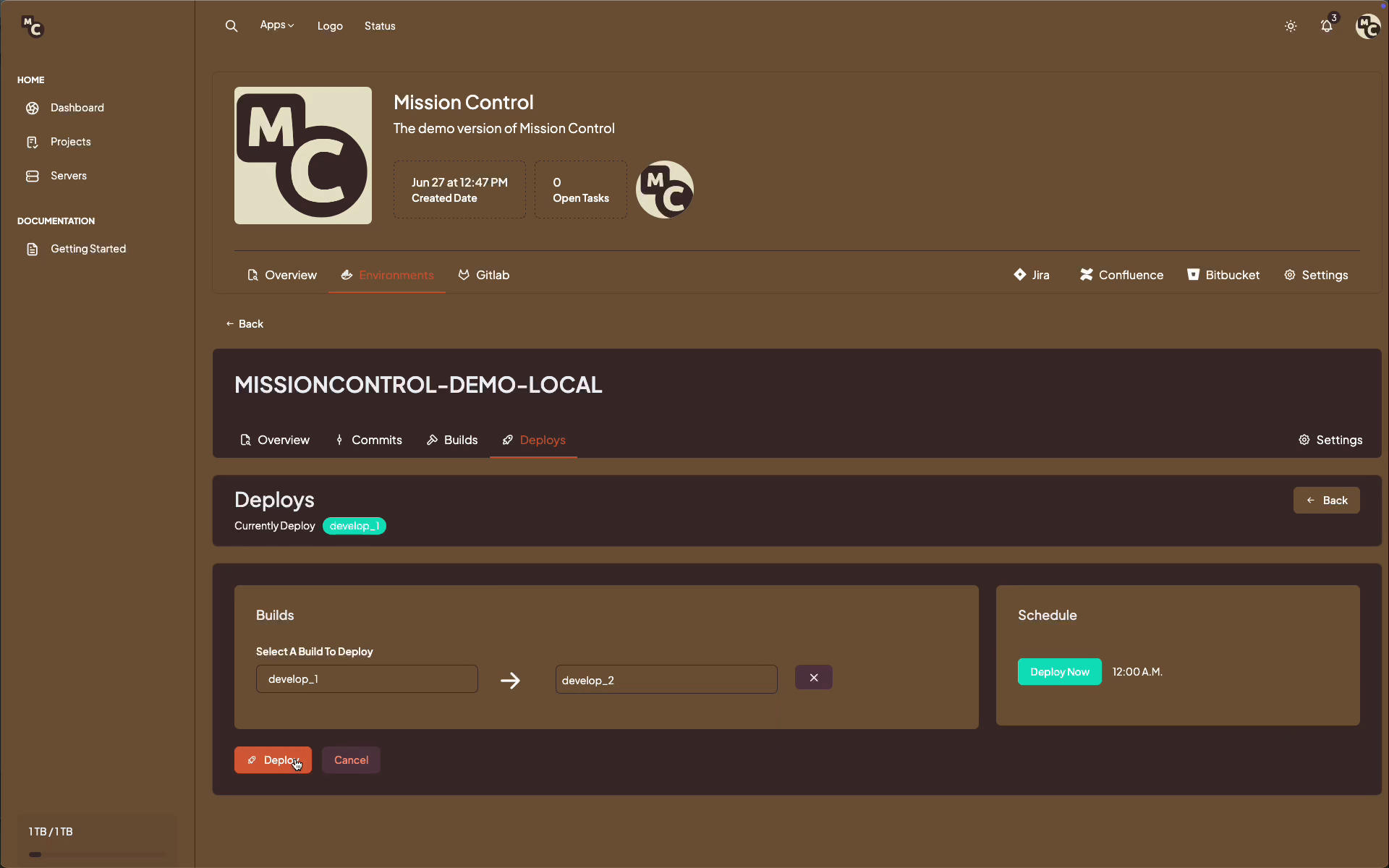
Task: Switch to the Gitlab tab
Action: pos(484,275)
